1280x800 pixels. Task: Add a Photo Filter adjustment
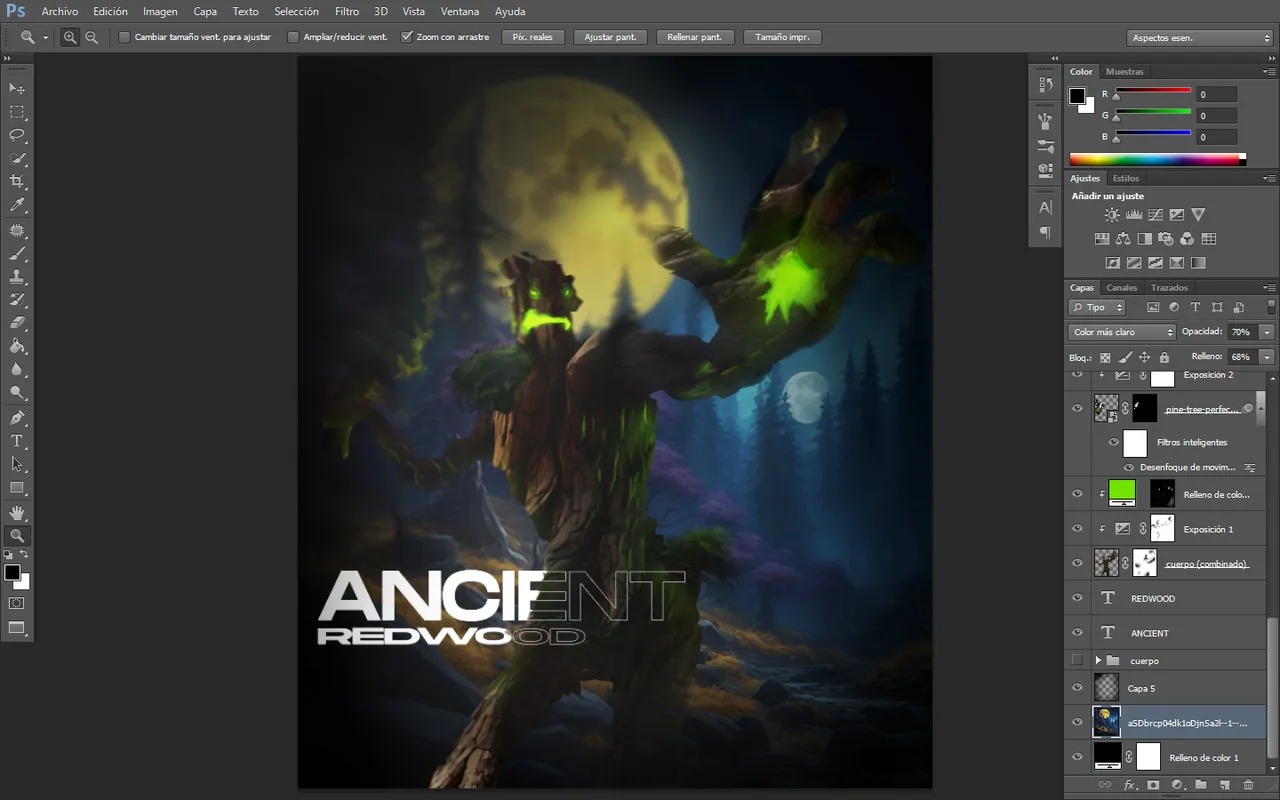coord(1165,239)
